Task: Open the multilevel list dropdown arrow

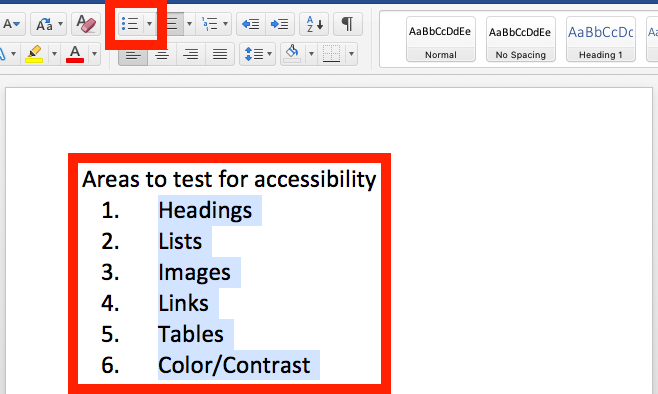Action: (x=226, y=24)
